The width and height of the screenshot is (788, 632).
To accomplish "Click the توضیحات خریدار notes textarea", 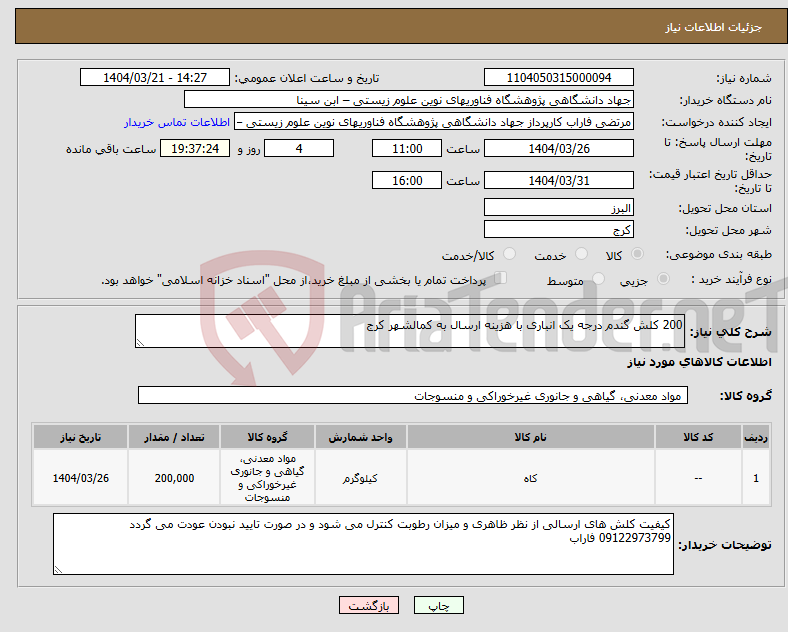I will [363, 544].
